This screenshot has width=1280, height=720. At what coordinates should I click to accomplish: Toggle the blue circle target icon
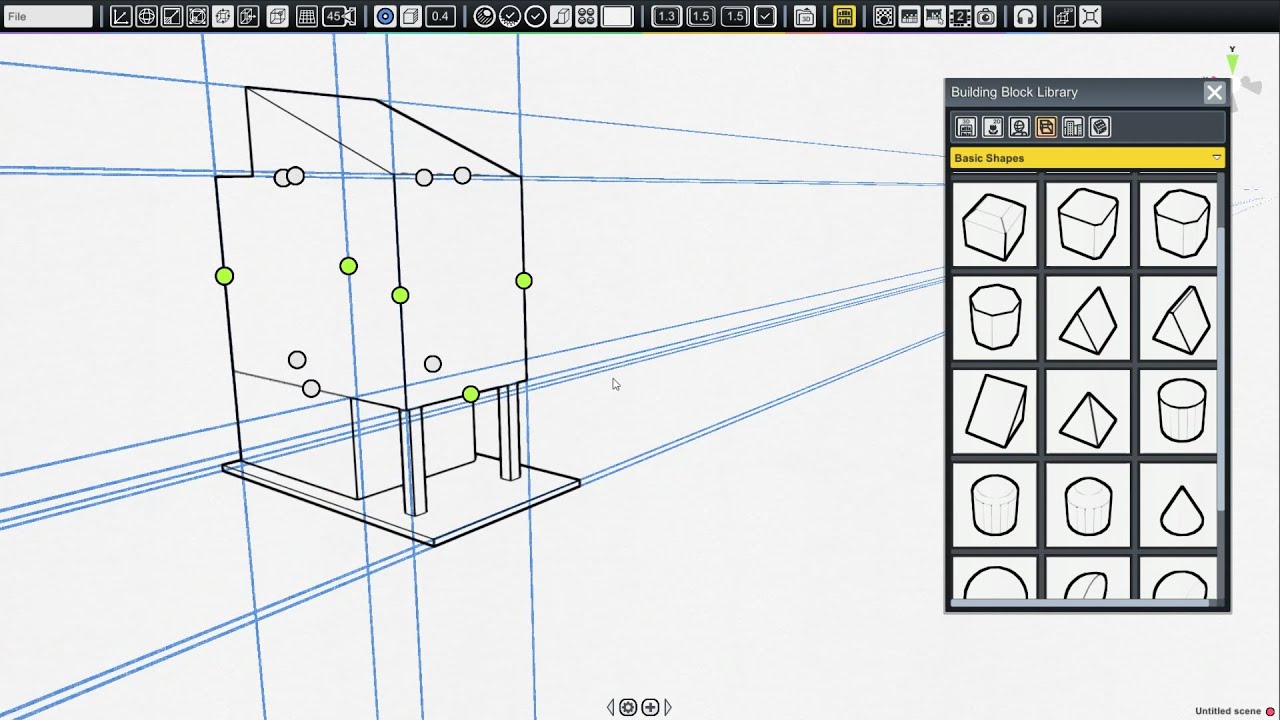click(x=385, y=16)
